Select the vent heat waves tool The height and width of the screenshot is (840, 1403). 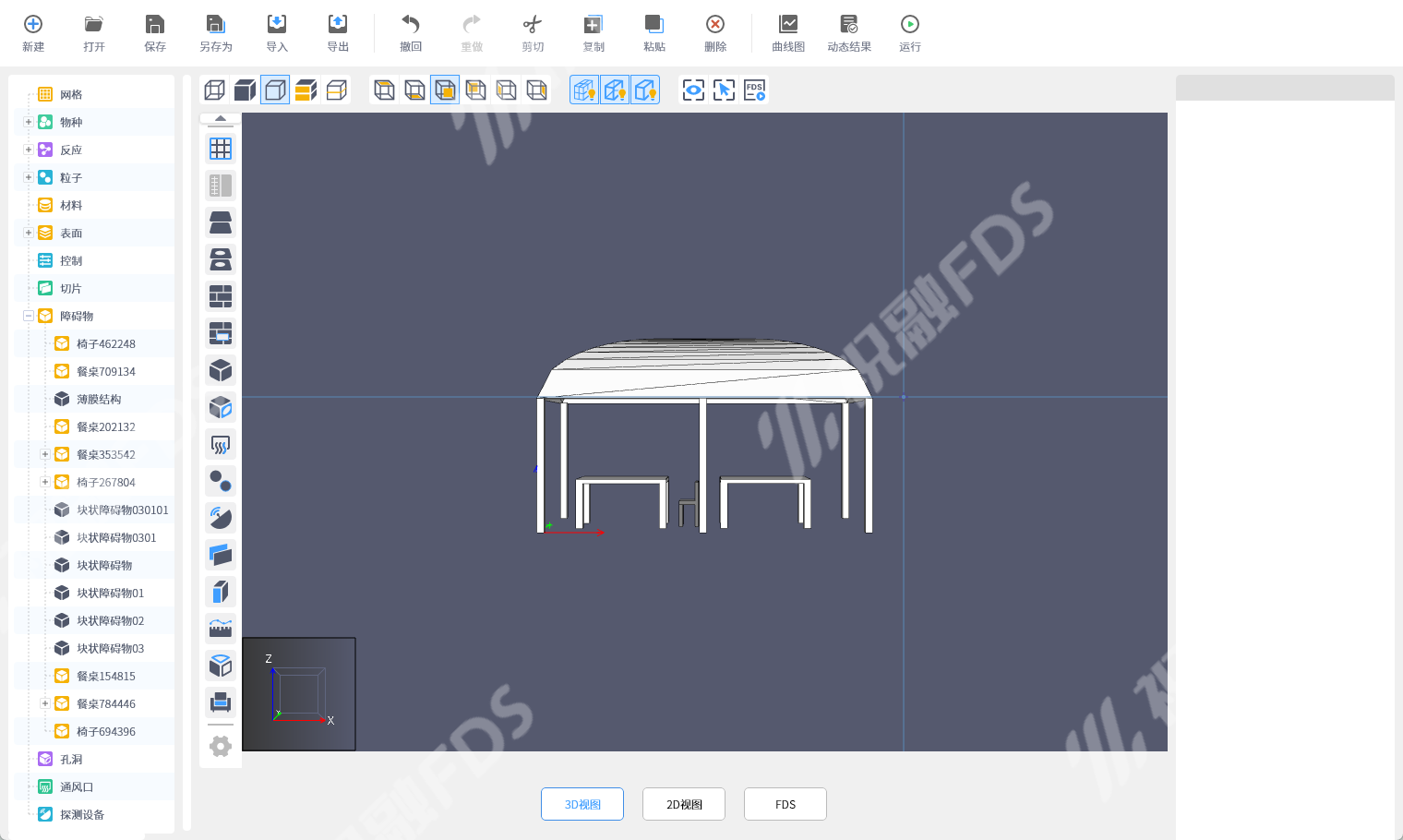pyautogui.click(x=221, y=444)
